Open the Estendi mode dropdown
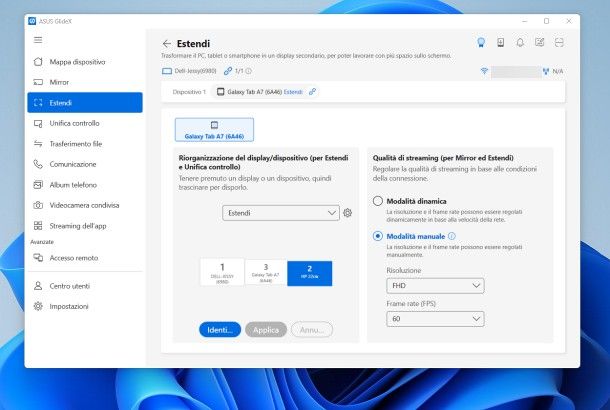Screen dimensions: 610x410 pos(281,213)
